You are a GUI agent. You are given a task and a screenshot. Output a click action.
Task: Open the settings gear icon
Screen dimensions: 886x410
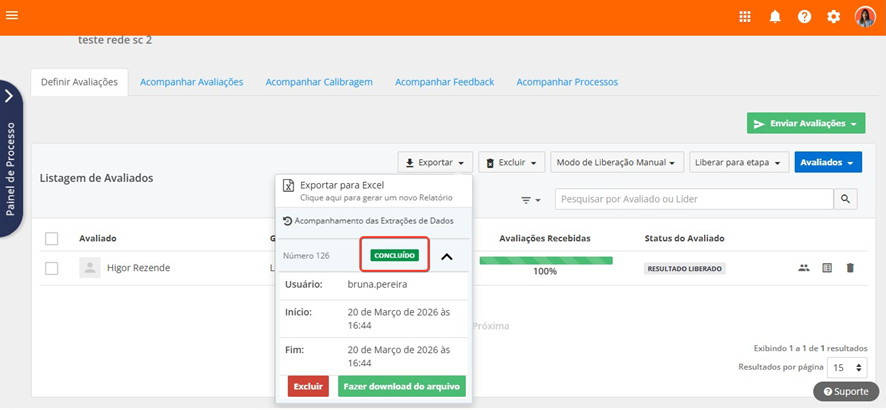834,17
